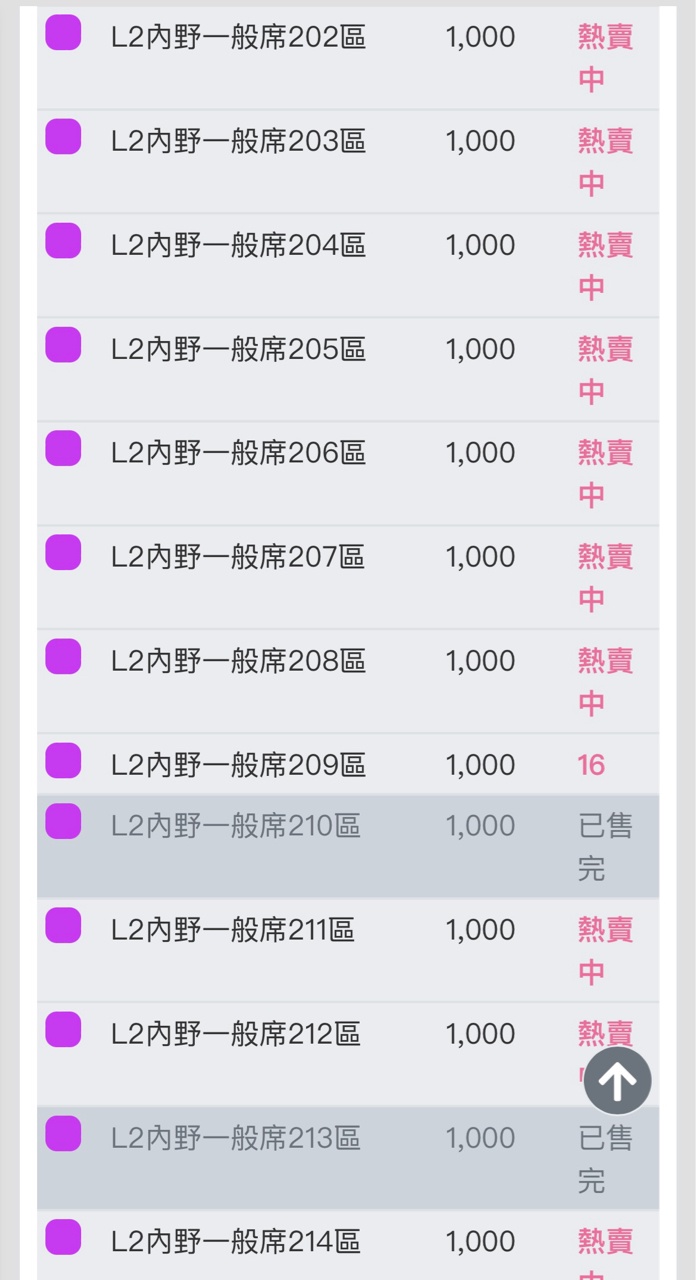Open L2內野一般席206區 ticket zone
696x1280 pixels.
tap(238, 454)
